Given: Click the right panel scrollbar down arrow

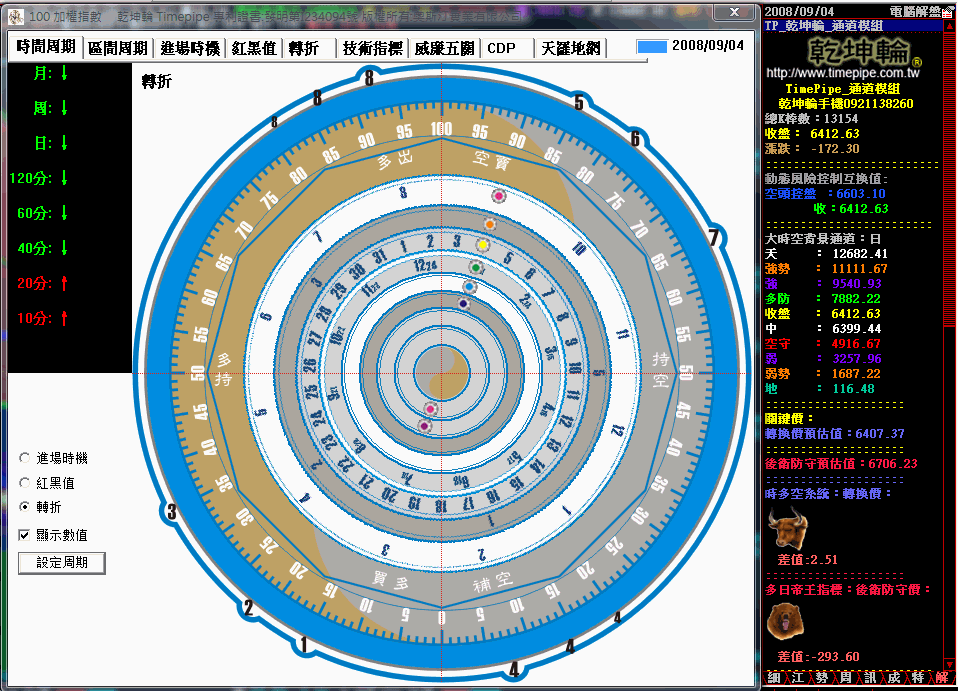Looking at the screenshot, I should (950, 664).
